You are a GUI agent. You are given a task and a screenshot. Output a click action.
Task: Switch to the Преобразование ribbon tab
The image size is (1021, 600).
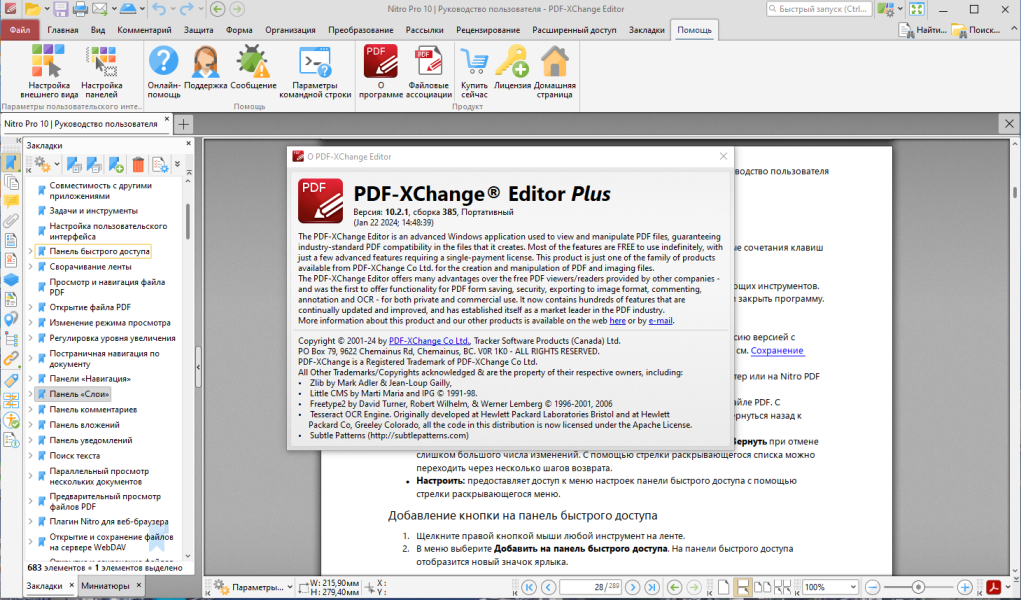tap(360, 30)
